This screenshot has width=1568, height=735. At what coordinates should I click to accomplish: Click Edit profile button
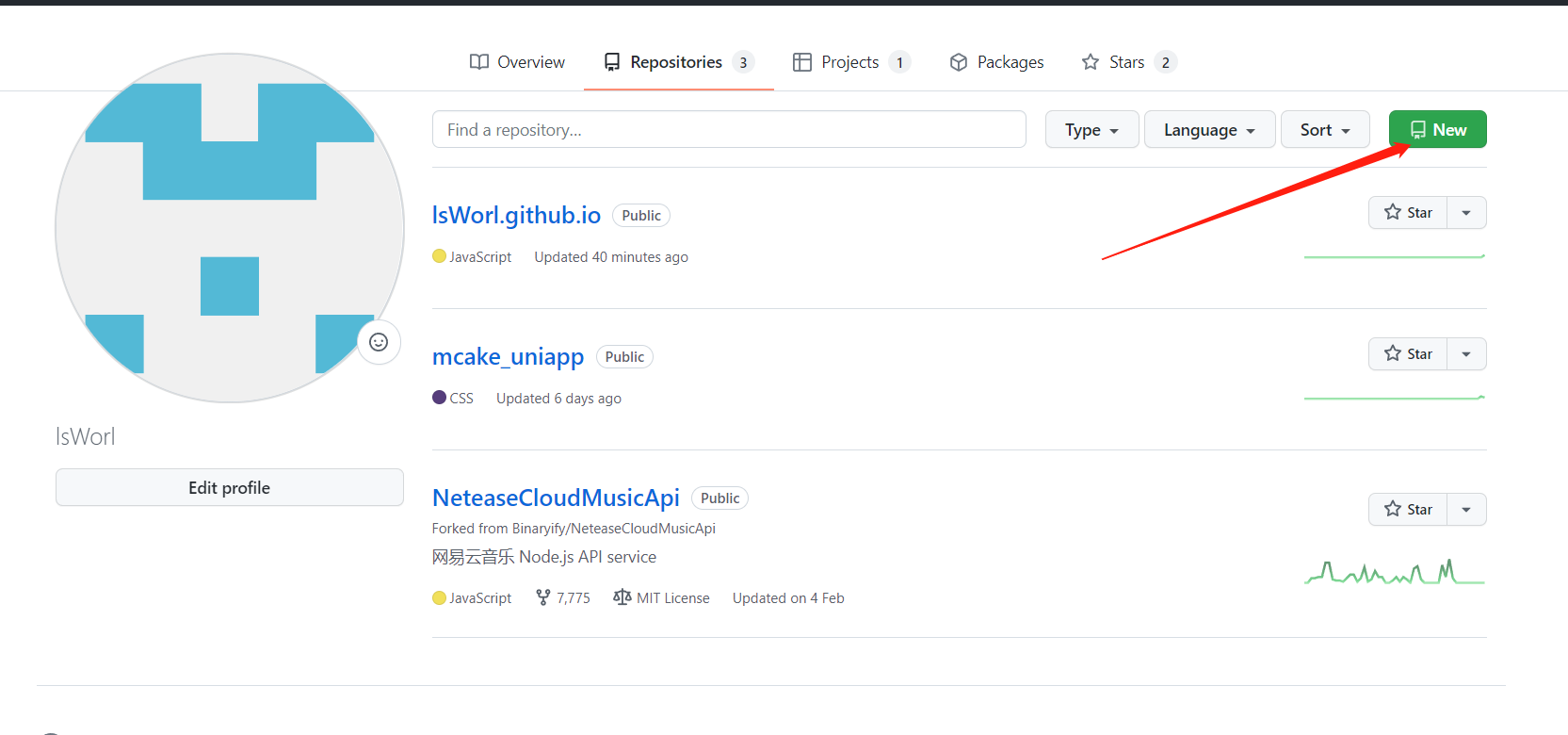[x=230, y=487]
